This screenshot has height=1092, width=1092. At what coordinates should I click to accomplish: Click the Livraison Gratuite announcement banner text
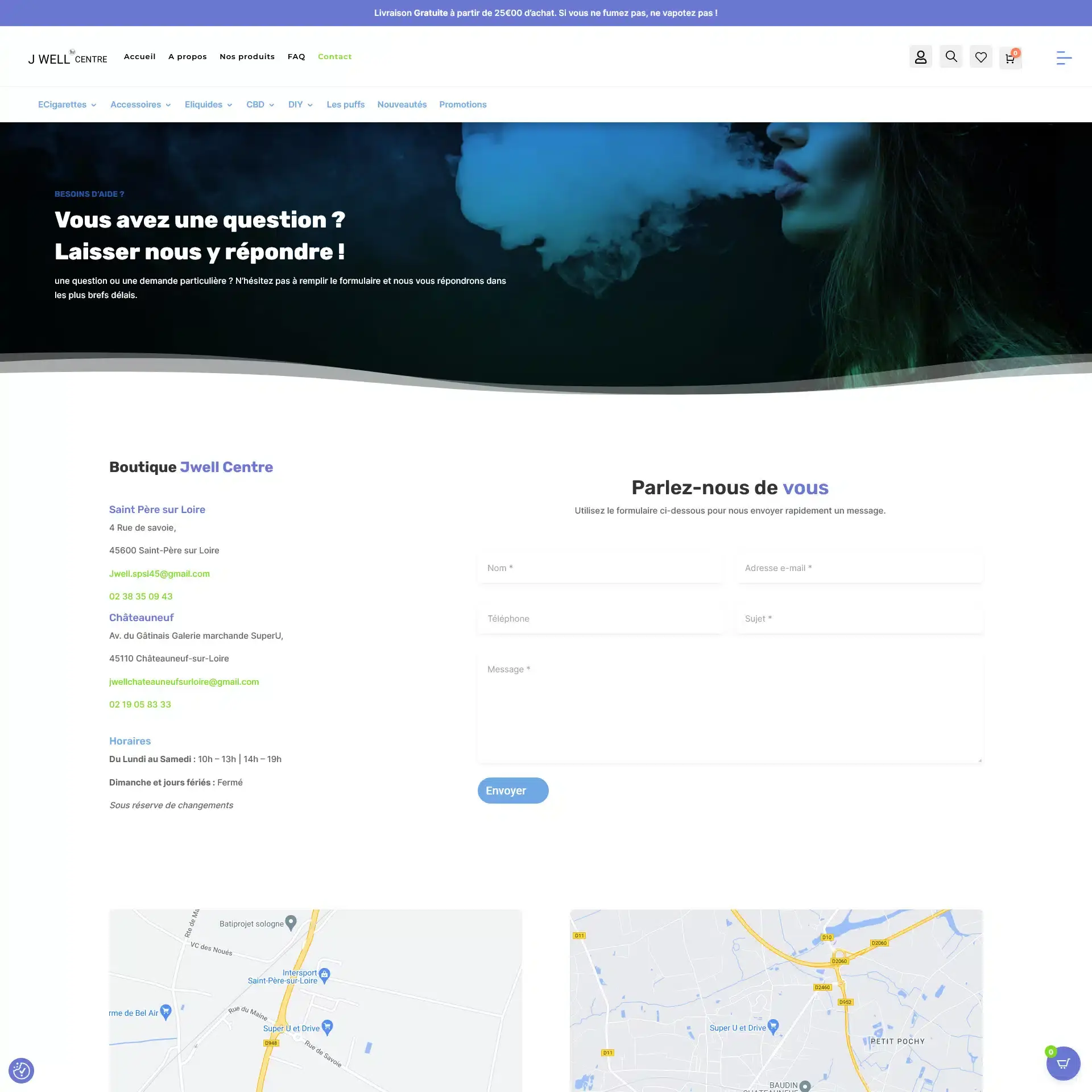tap(546, 13)
